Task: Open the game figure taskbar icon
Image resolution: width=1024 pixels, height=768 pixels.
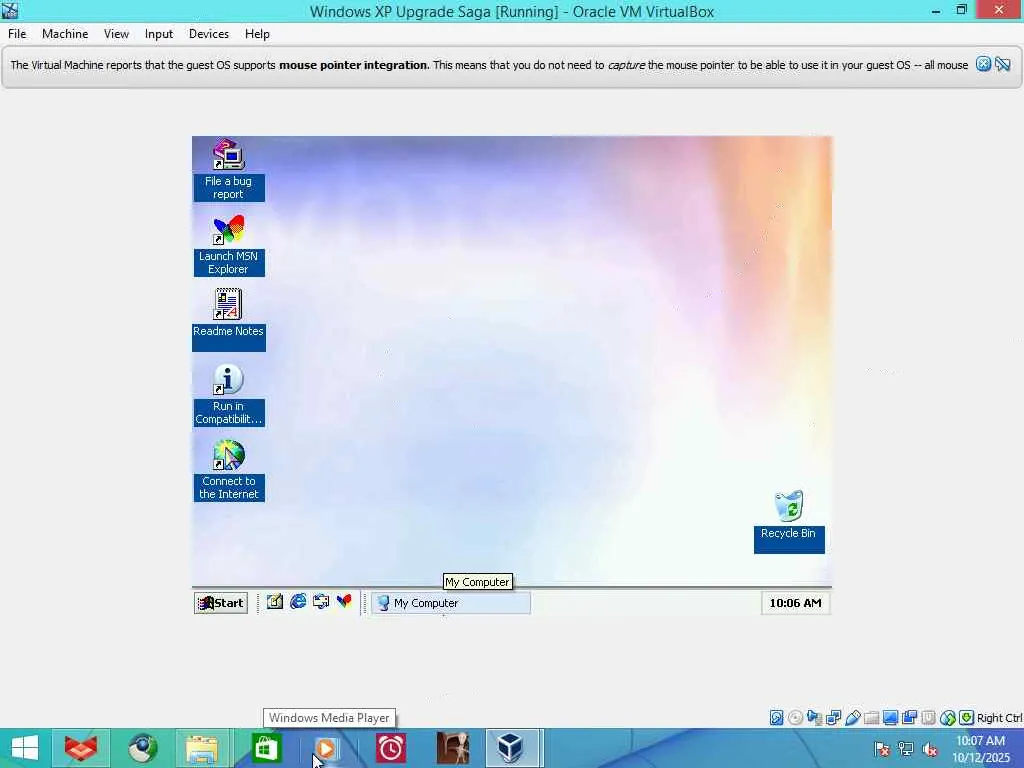Action: (x=452, y=748)
